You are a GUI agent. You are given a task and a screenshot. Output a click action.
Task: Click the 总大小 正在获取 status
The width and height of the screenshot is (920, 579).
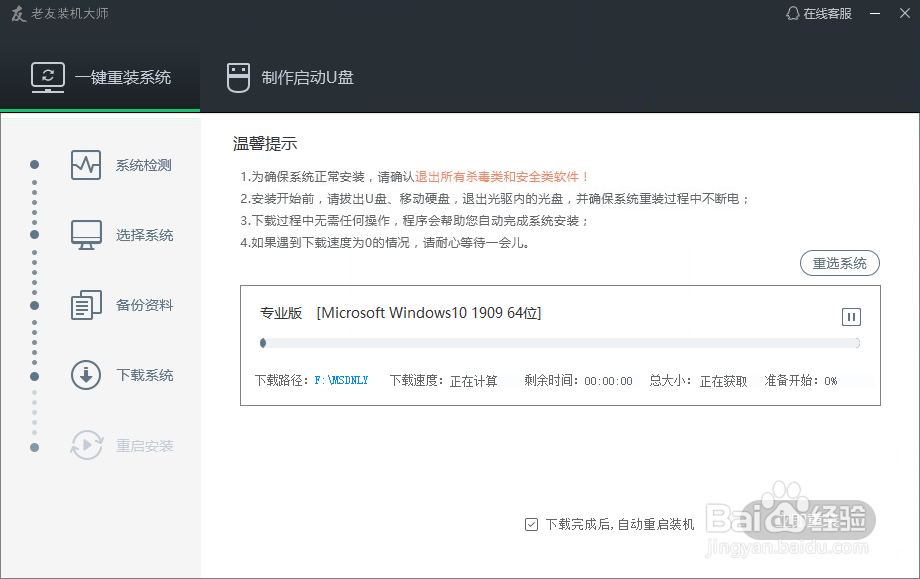[x=723, y=381]
